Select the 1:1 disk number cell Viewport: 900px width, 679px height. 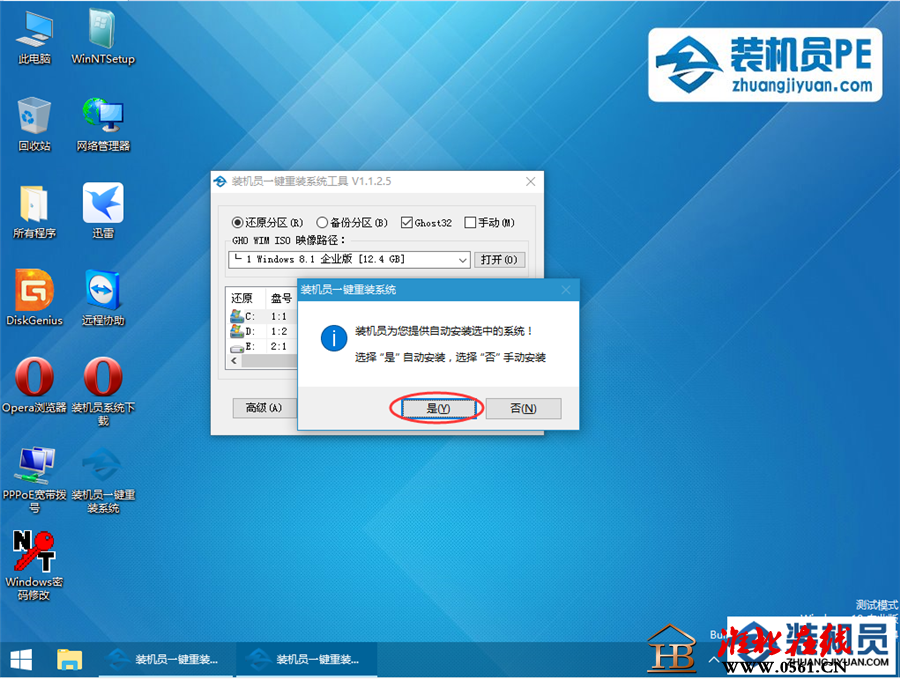coord(279,316)
